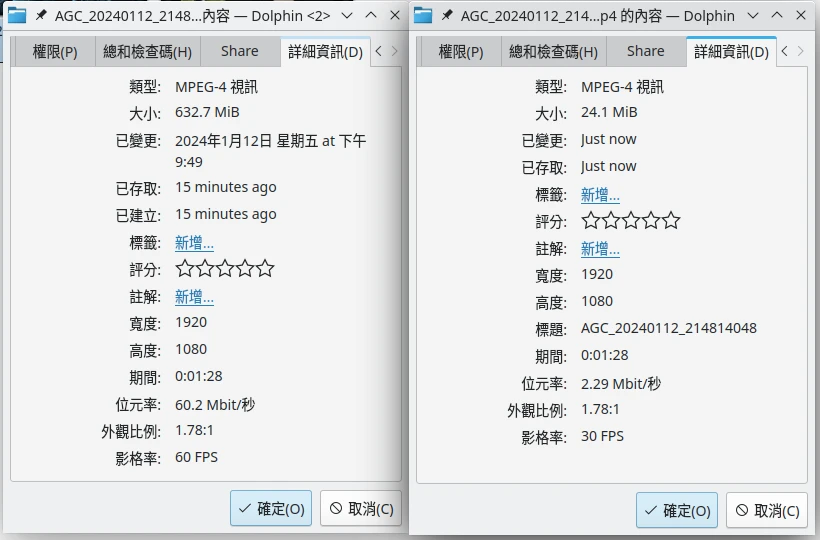Select 詳細資訊(D) tab in right window
The height and width of the screenshot is (540, 820).
tap(731, 52)
